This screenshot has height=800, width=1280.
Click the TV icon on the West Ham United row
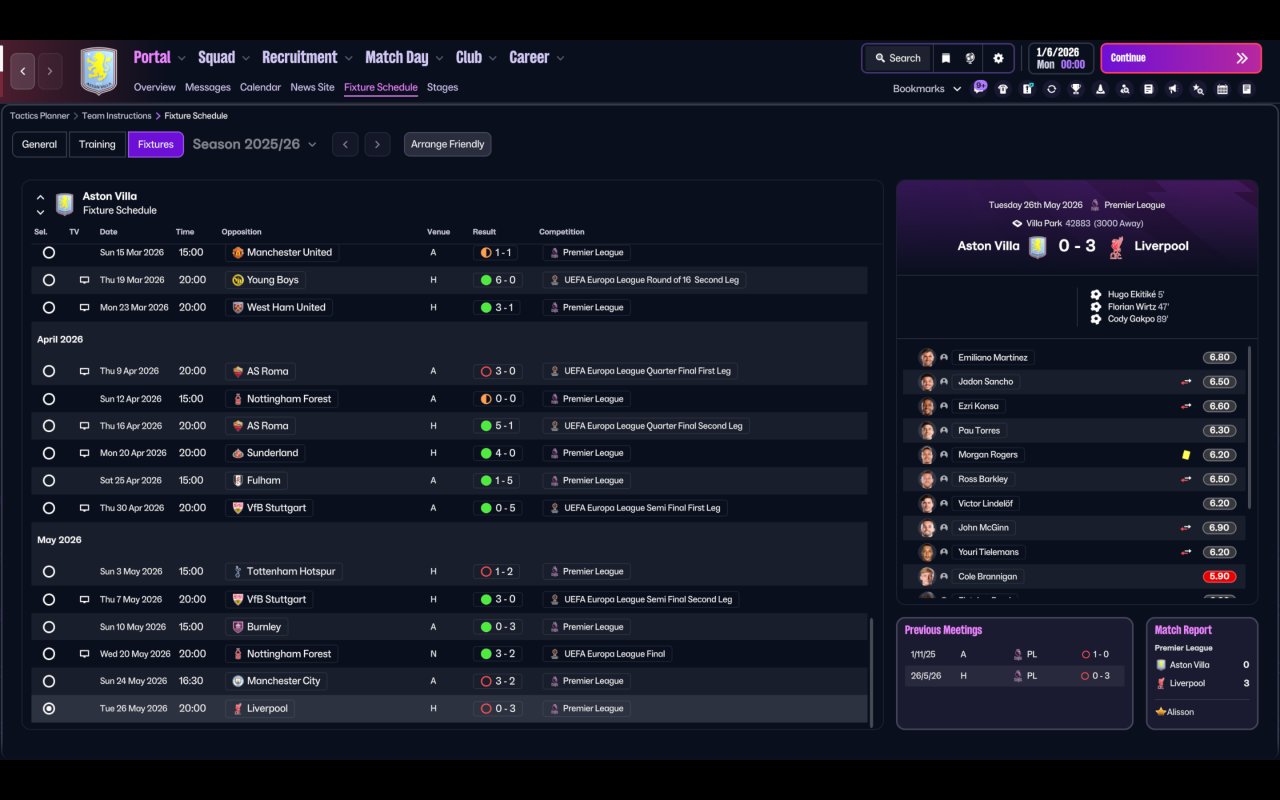click(84, 308)
